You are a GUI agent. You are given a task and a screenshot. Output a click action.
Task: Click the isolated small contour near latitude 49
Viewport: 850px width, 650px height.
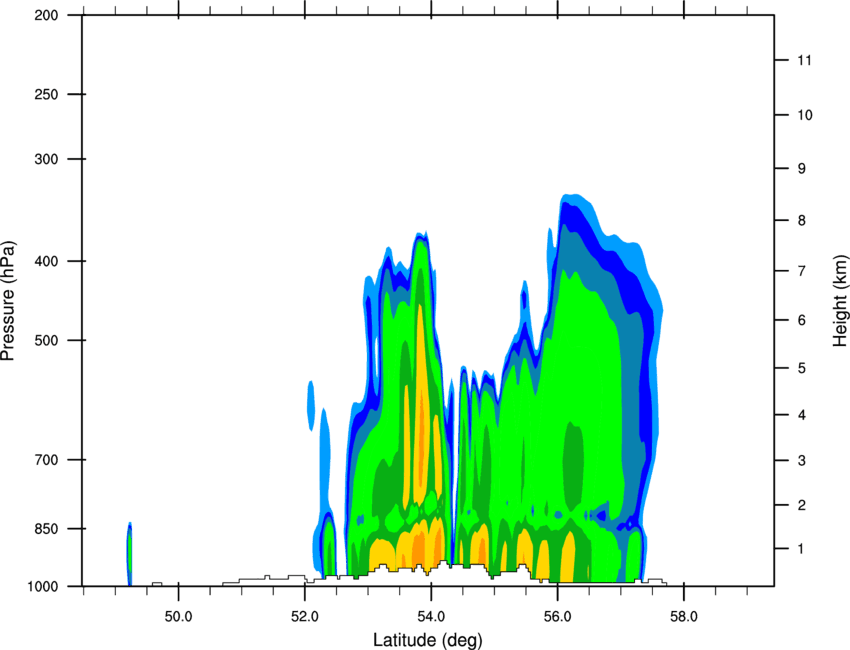[x=130, y=554]
